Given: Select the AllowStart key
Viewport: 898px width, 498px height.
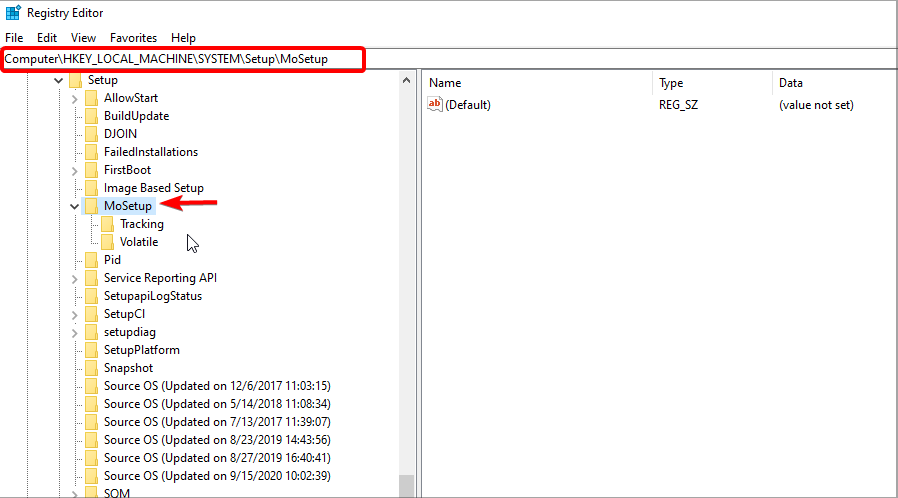Looking at the screenshot, I should click(x=131, y=98).
